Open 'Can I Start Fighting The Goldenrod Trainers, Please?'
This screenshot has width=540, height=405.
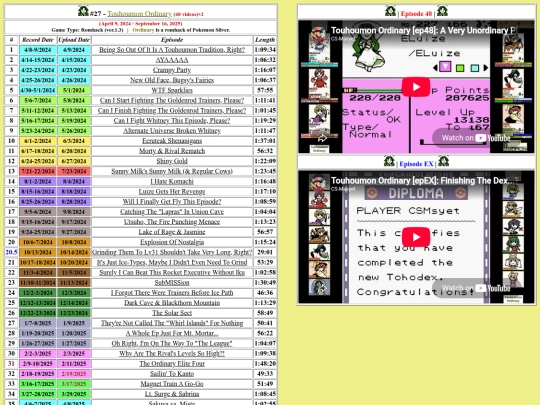coord(172,101)
